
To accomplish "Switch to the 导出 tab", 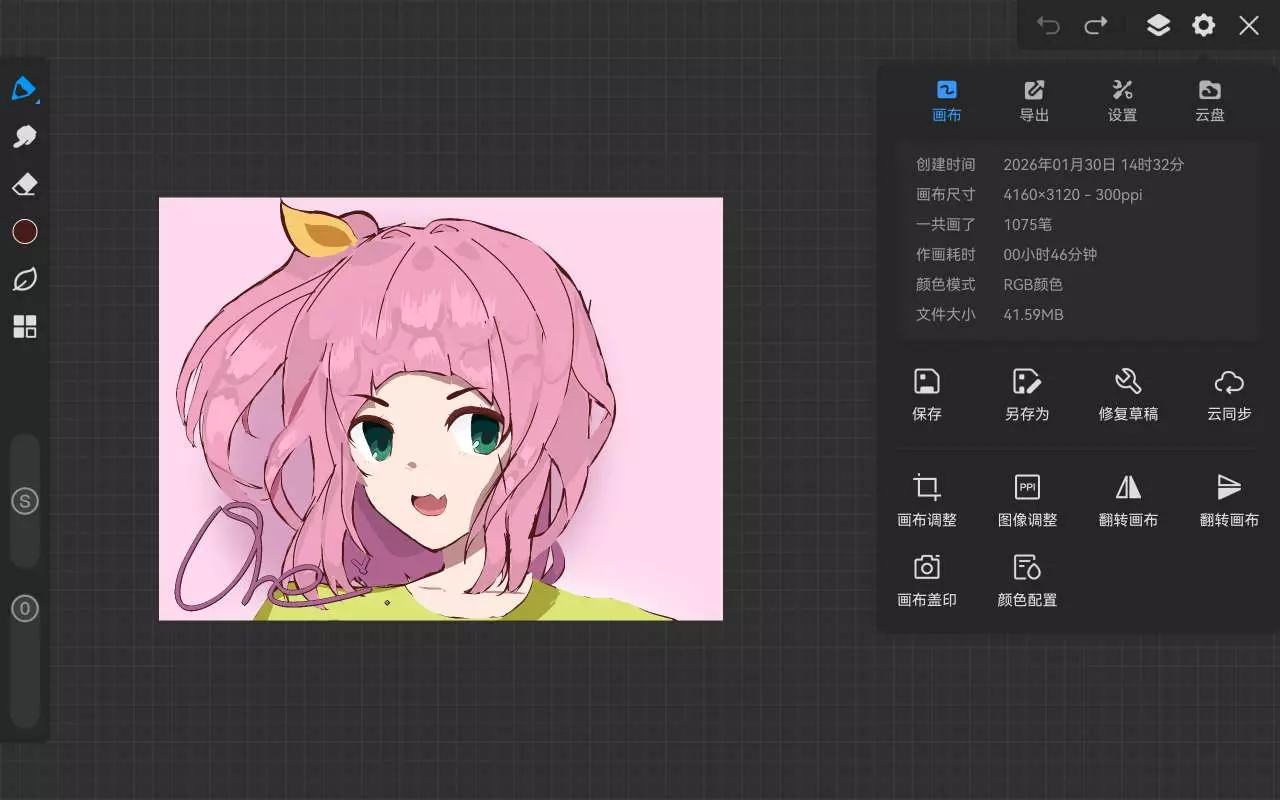I will [x=1034, y=101].
